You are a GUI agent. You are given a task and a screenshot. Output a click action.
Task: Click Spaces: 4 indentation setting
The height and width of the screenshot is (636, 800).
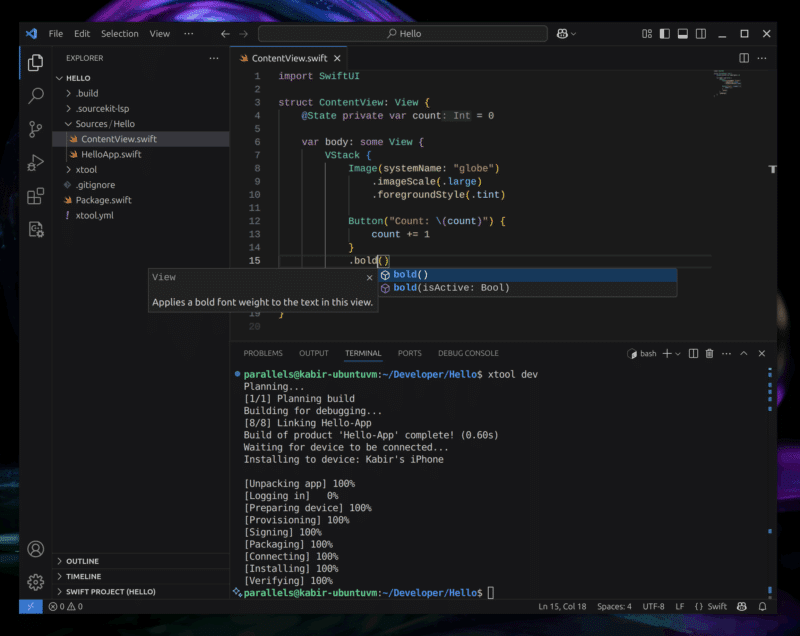tap(614, 606)
